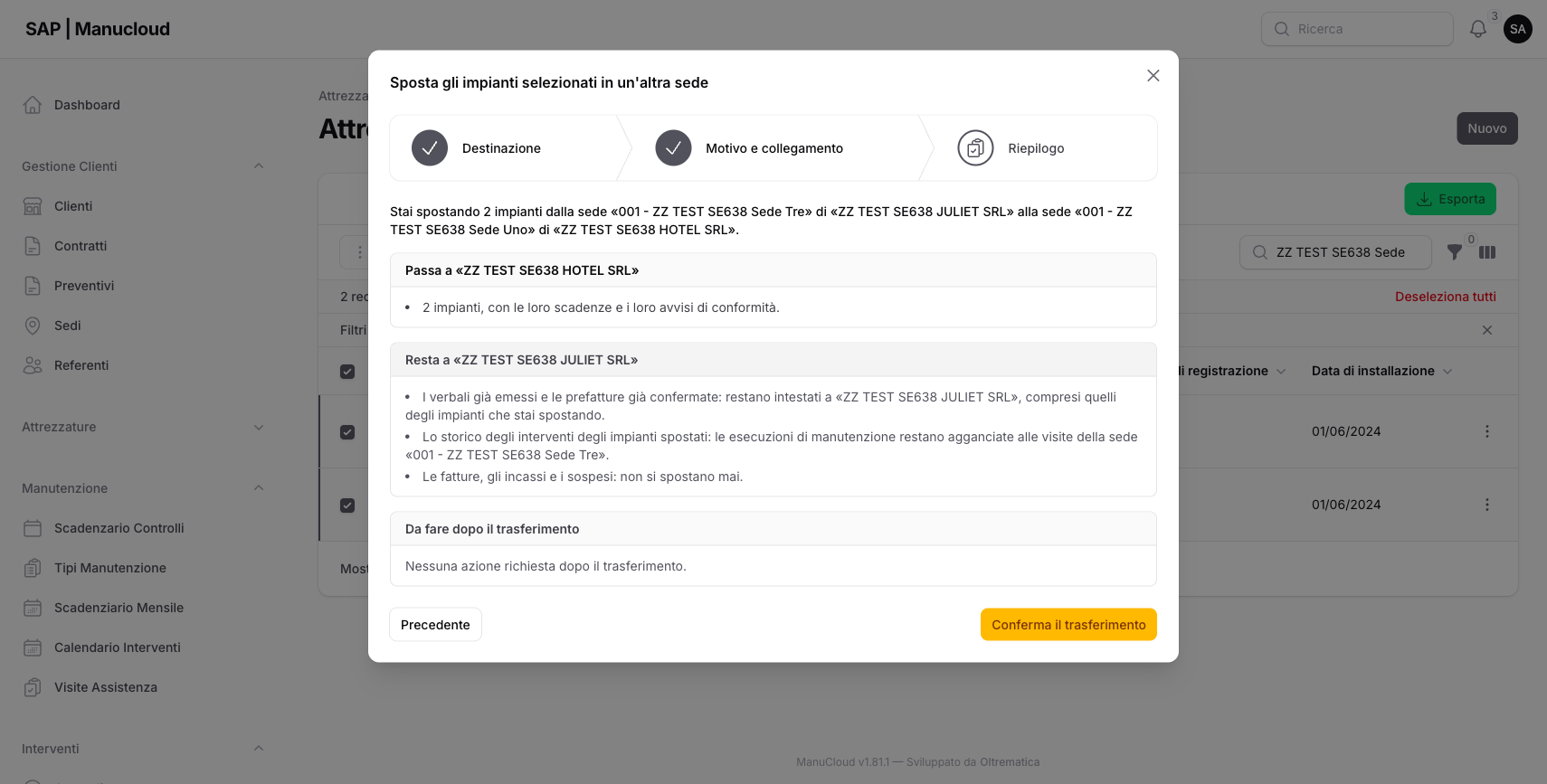This screenshot has height=784, width=1547.
Task: Open the notifications bell icon
Action: pyautogui.click(x=1477, y=29)
